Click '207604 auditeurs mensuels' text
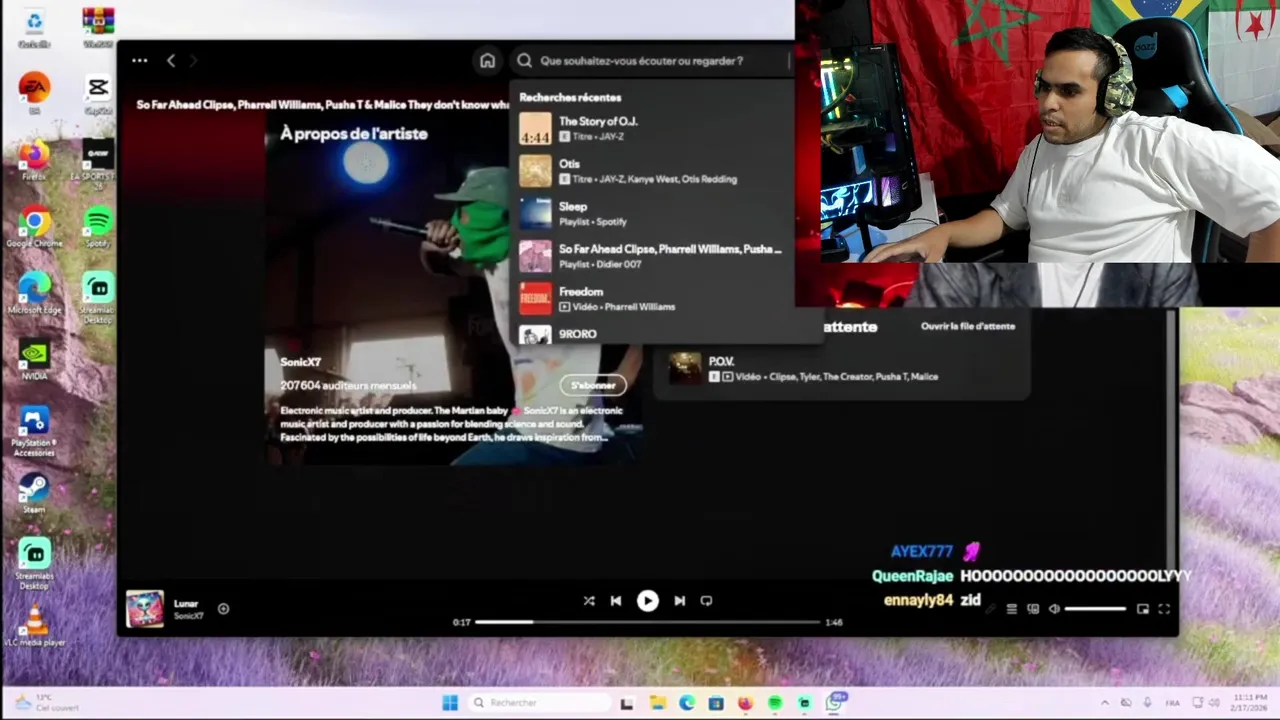This screenshot has height=720, width=1280. coord(348,385)
